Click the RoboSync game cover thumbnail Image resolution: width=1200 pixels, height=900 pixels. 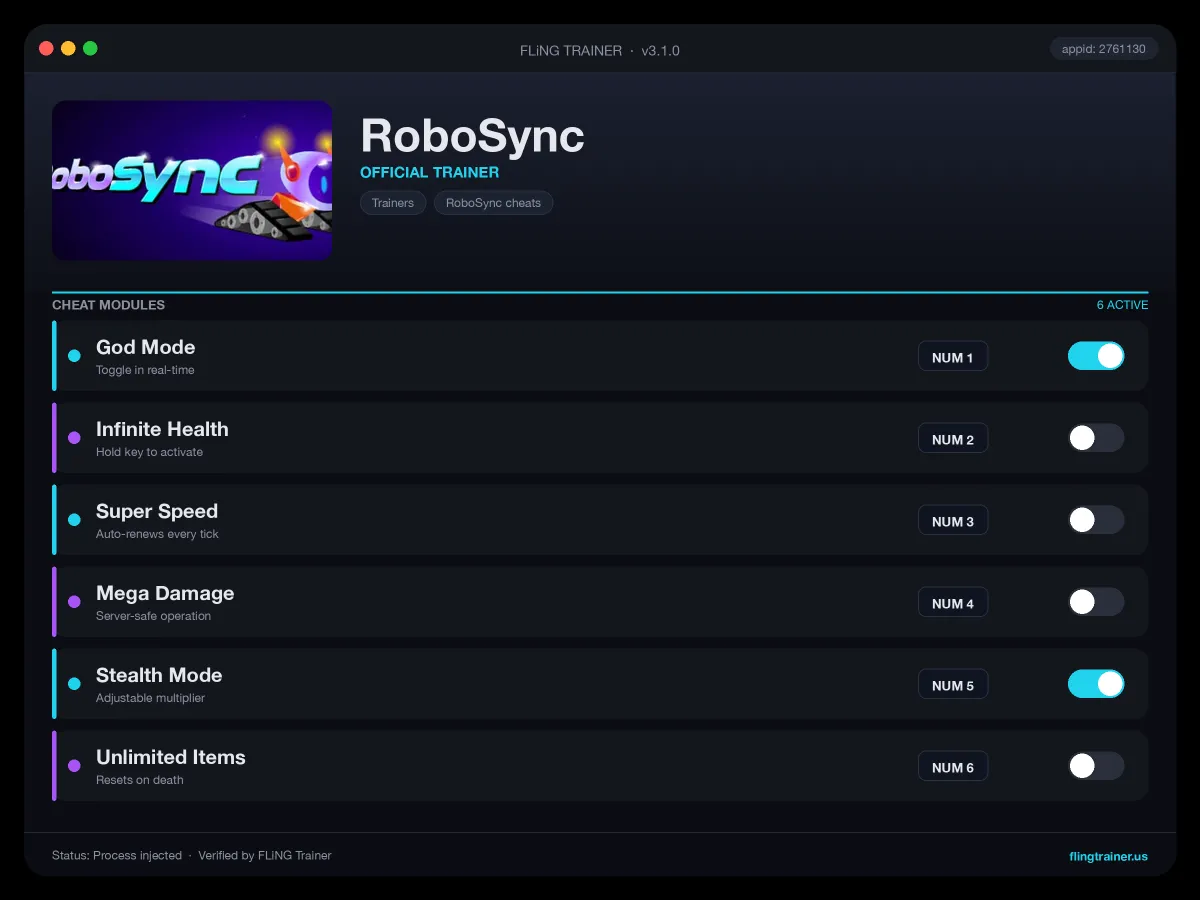click(x=192, y=180)
